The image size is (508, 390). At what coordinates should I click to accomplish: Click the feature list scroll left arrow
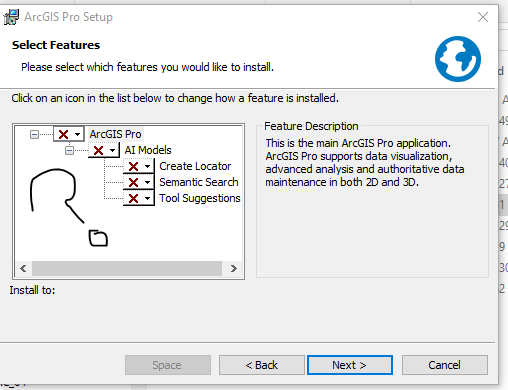(23, 268)
